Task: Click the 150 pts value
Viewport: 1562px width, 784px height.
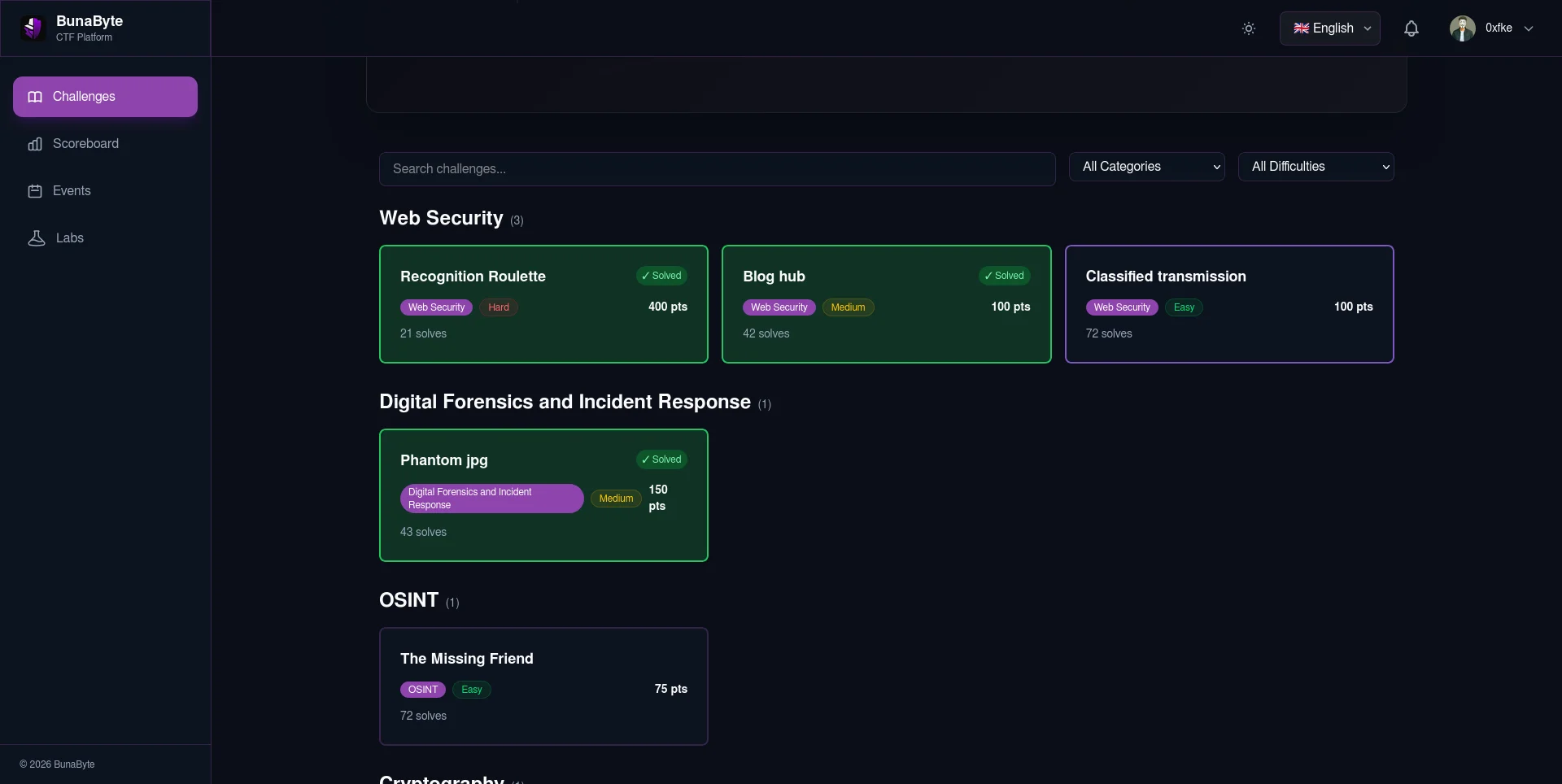Action: [x=658, y=498]
